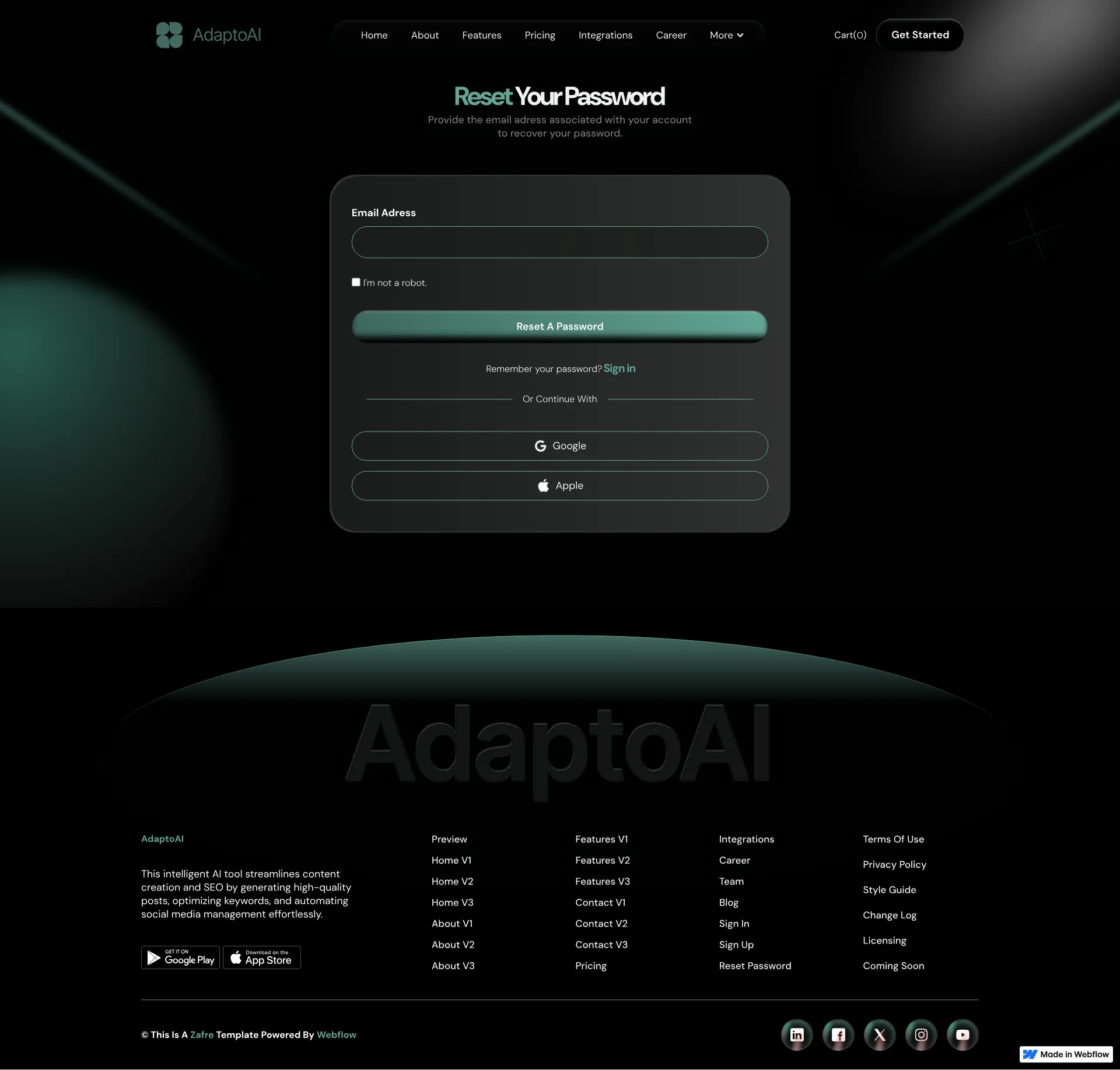Open Integrations in the top navigation
The width and height of the screenshot is (1120, 1070).
[x=605, y=35]
